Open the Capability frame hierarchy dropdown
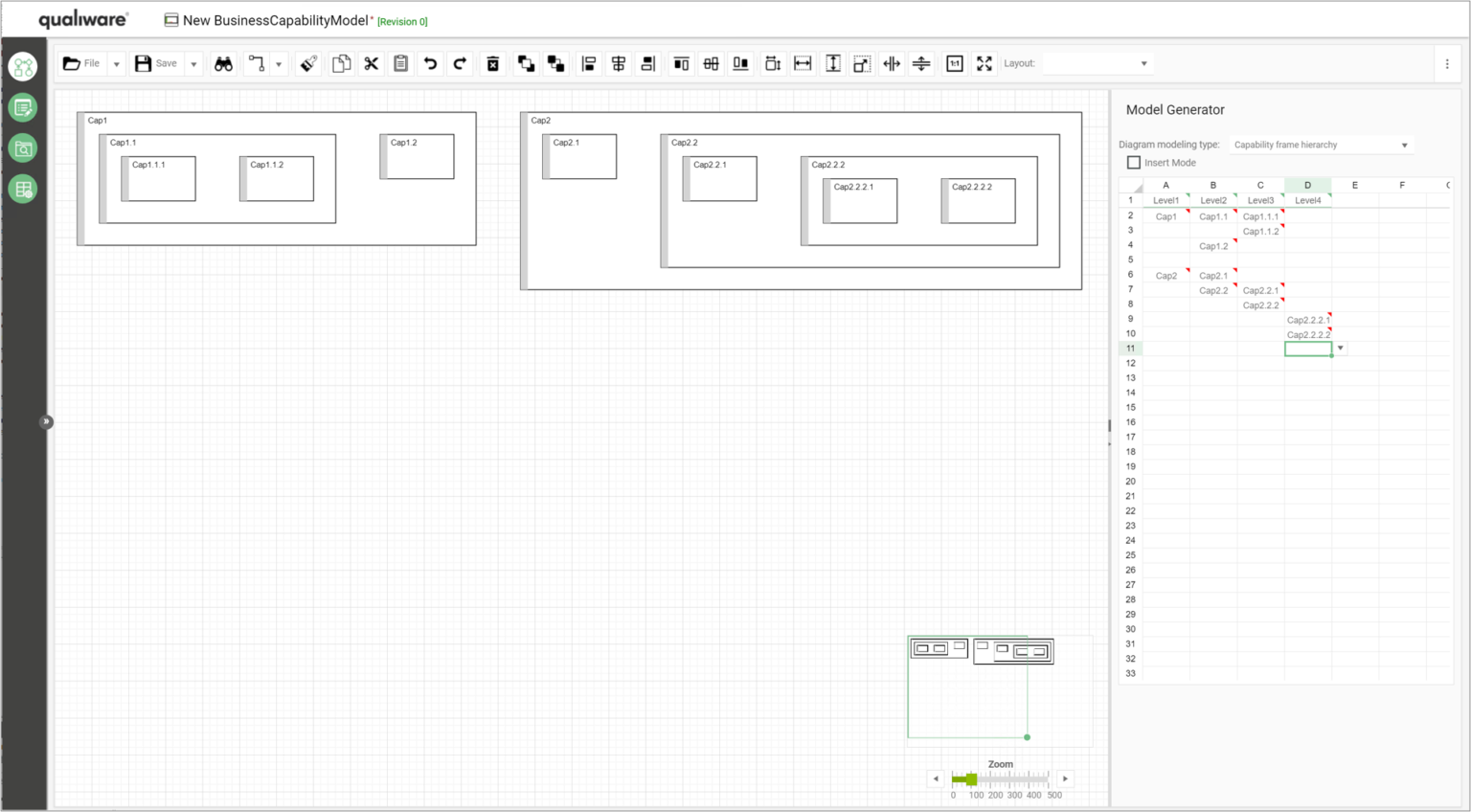The image size is (1471, 812). [x=1406, y=145]
